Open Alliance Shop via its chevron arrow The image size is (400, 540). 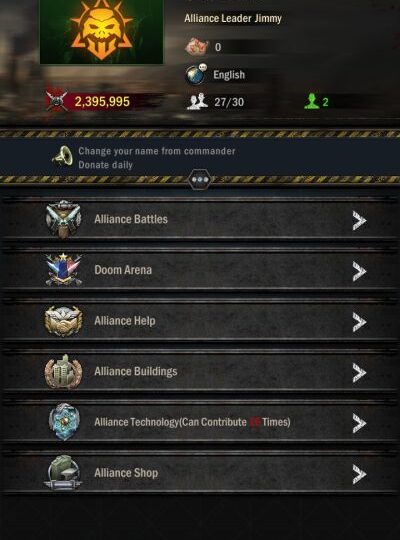click(359, 474)
